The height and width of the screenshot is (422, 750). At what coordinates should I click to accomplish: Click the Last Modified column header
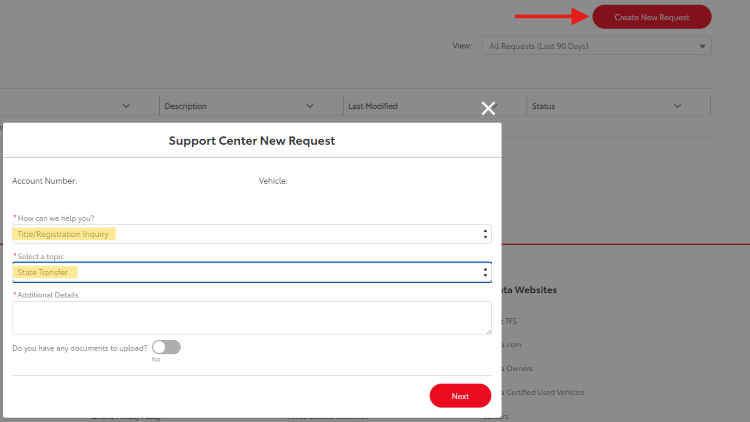click(372, 106)
